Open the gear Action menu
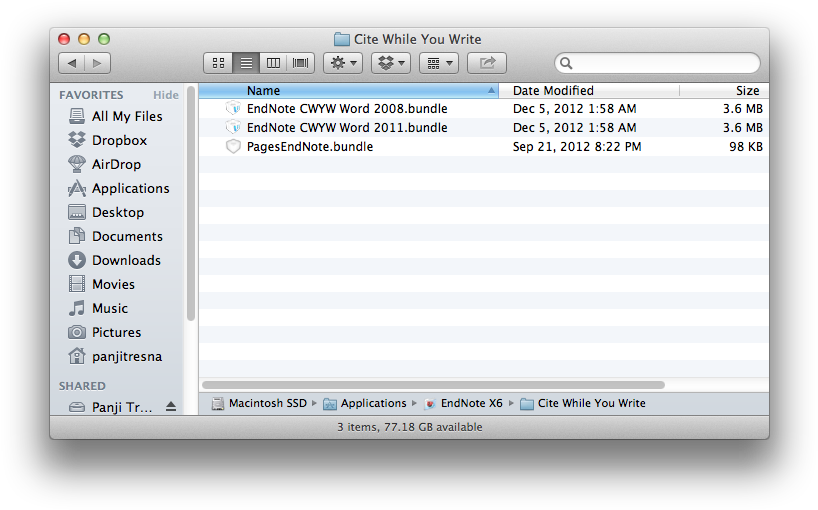 (343, 63)
